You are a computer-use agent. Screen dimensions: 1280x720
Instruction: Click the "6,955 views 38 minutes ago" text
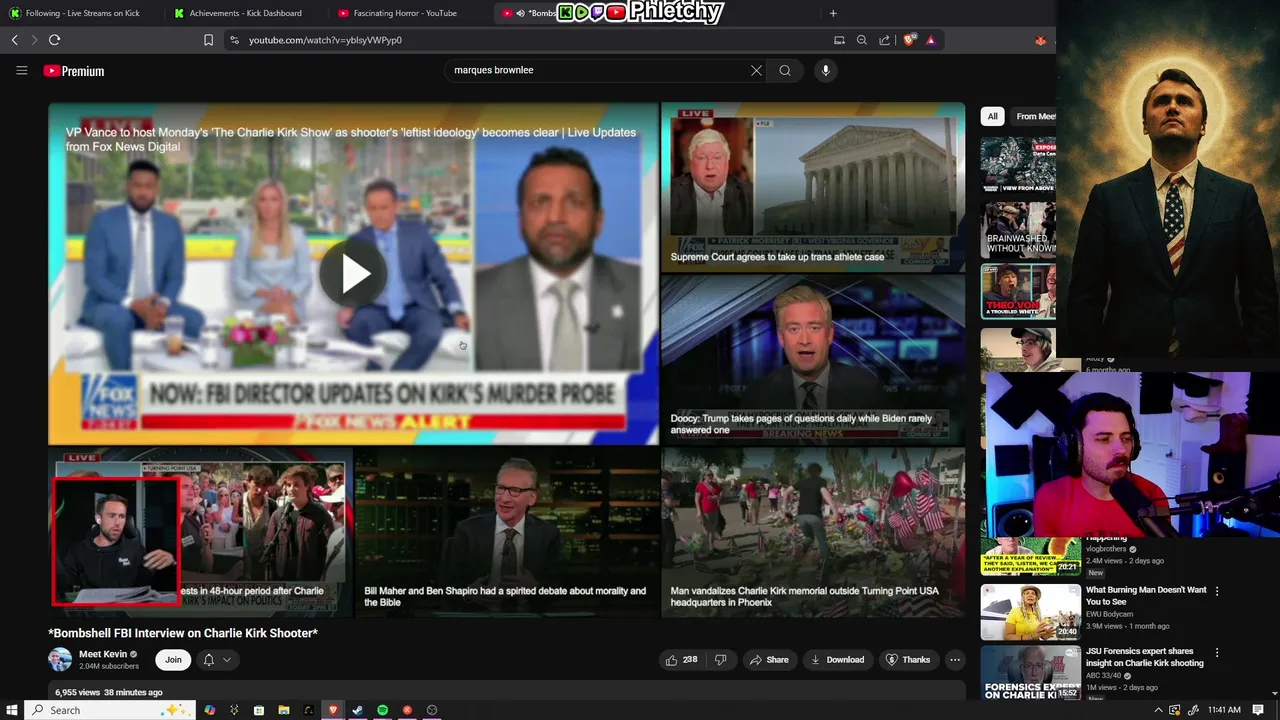tap(108, 692)
